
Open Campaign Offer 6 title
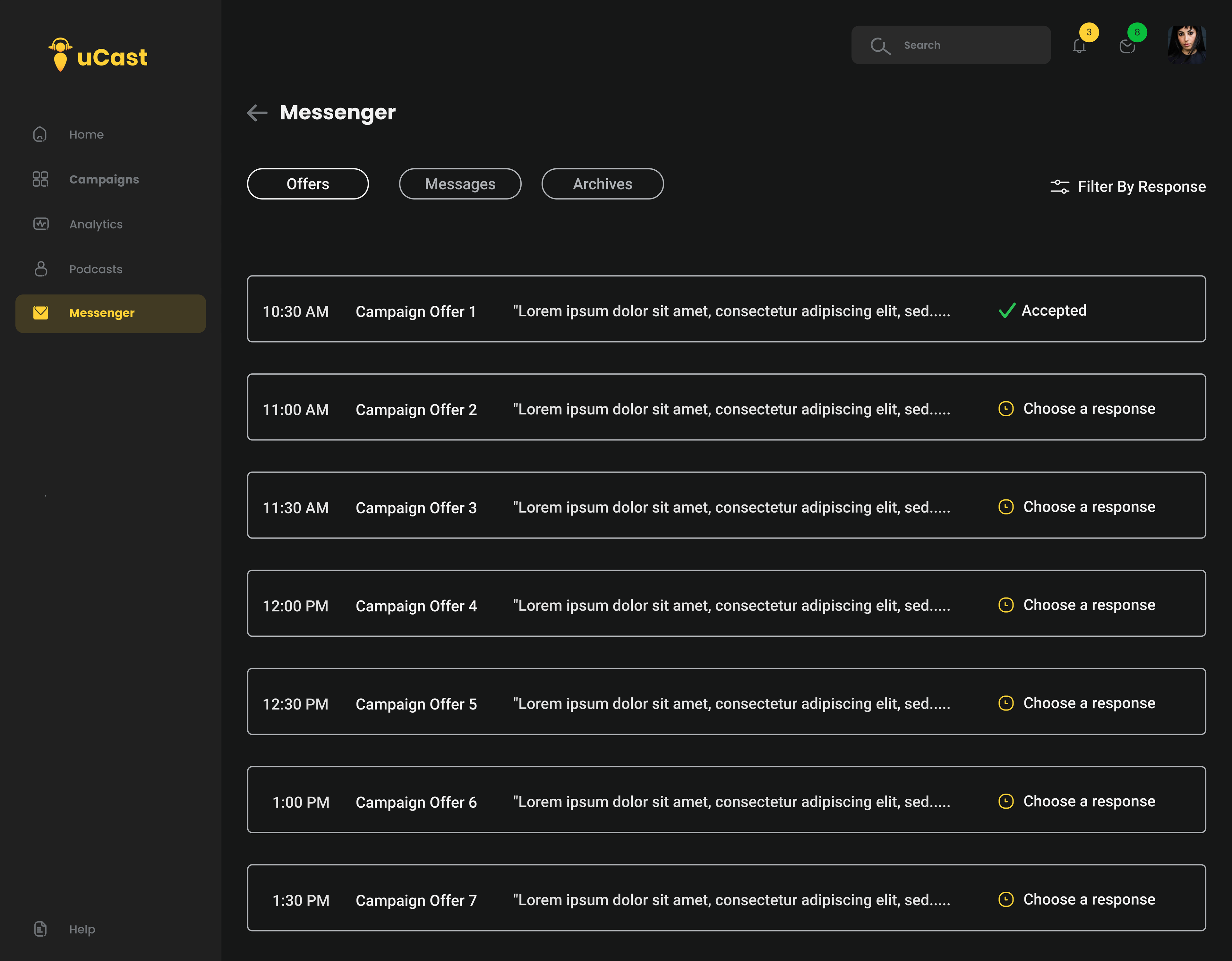pos(416,802)
